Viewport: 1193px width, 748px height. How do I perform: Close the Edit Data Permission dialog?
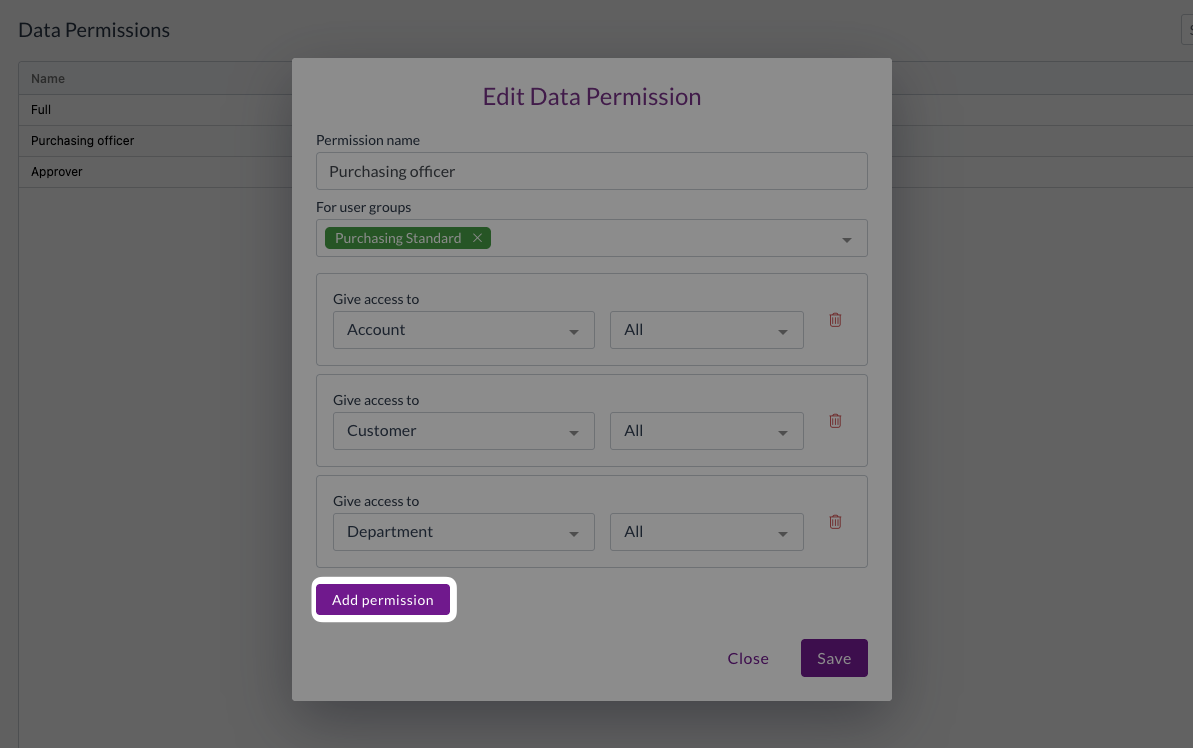[748, 658]
